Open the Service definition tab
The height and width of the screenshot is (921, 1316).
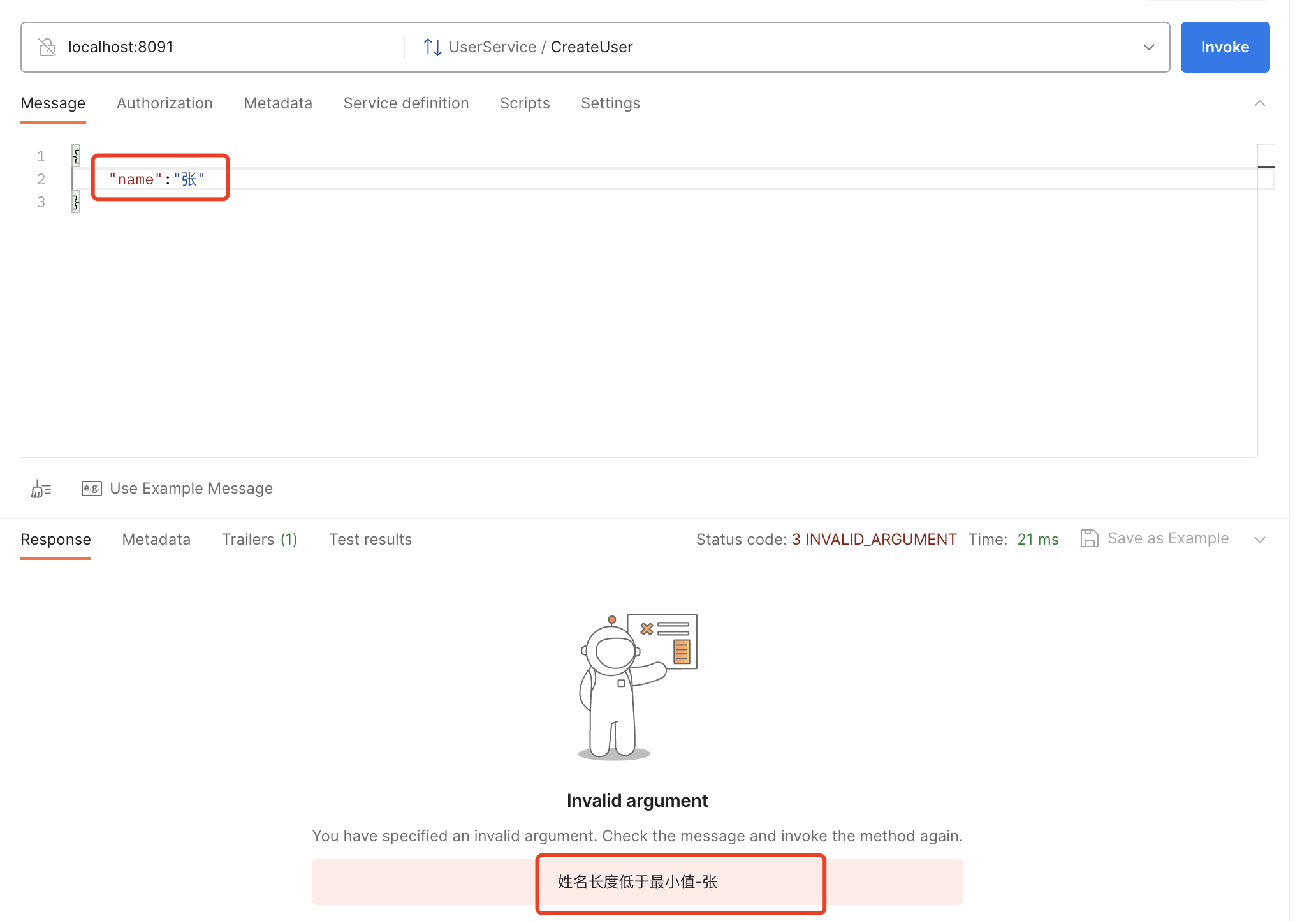click(x=406, y=103)
